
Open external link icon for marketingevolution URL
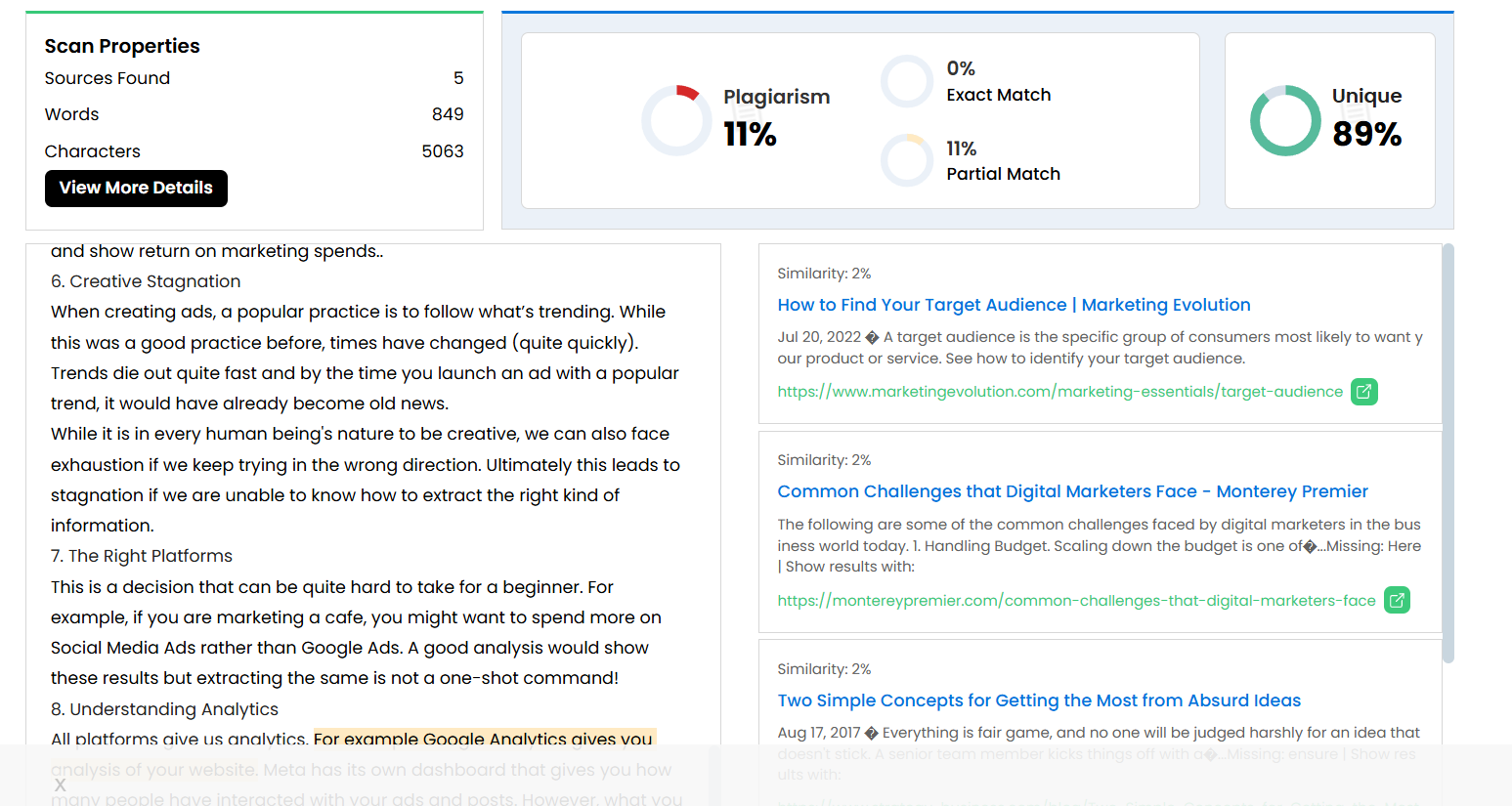[1364, 392]
